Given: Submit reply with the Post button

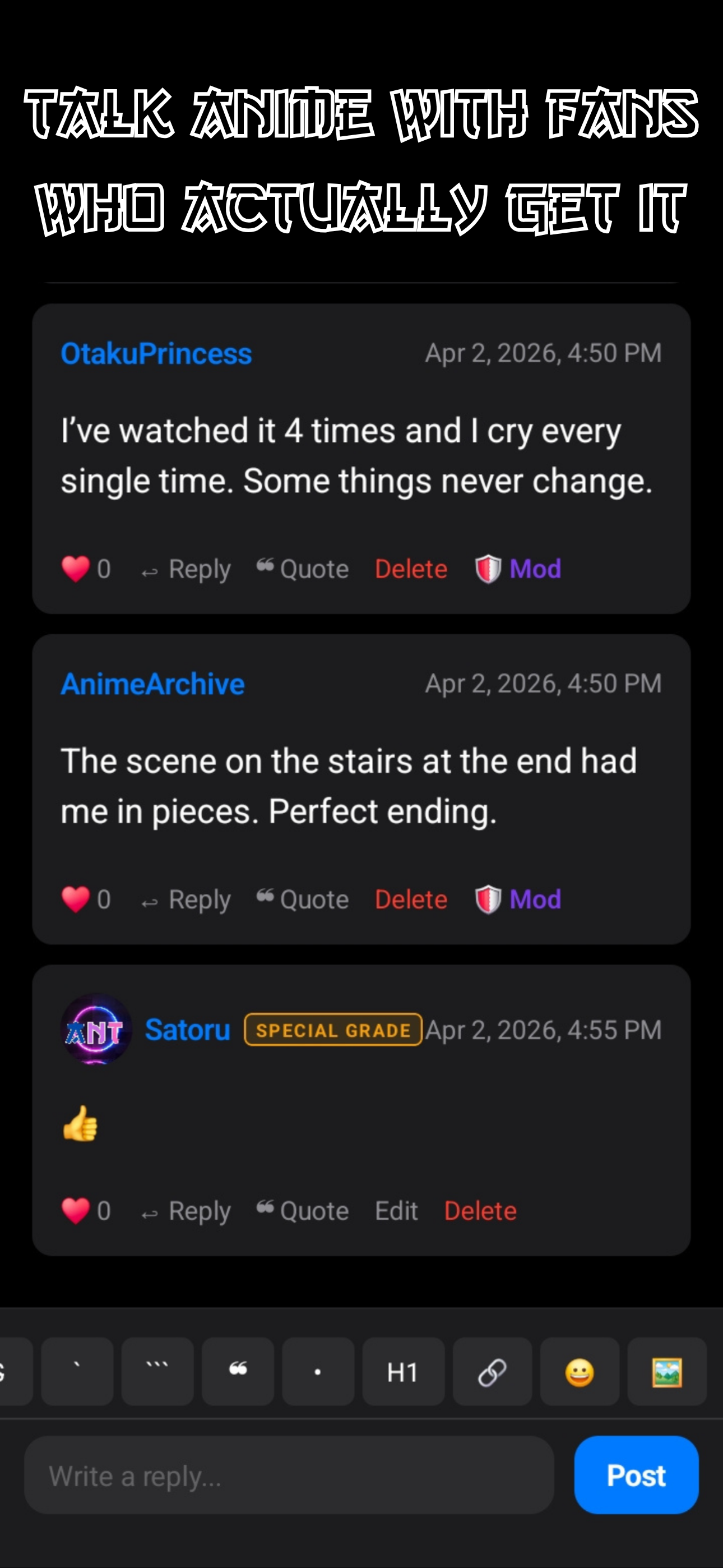Looking at the screenshot, I should (x=636, y=1475).
